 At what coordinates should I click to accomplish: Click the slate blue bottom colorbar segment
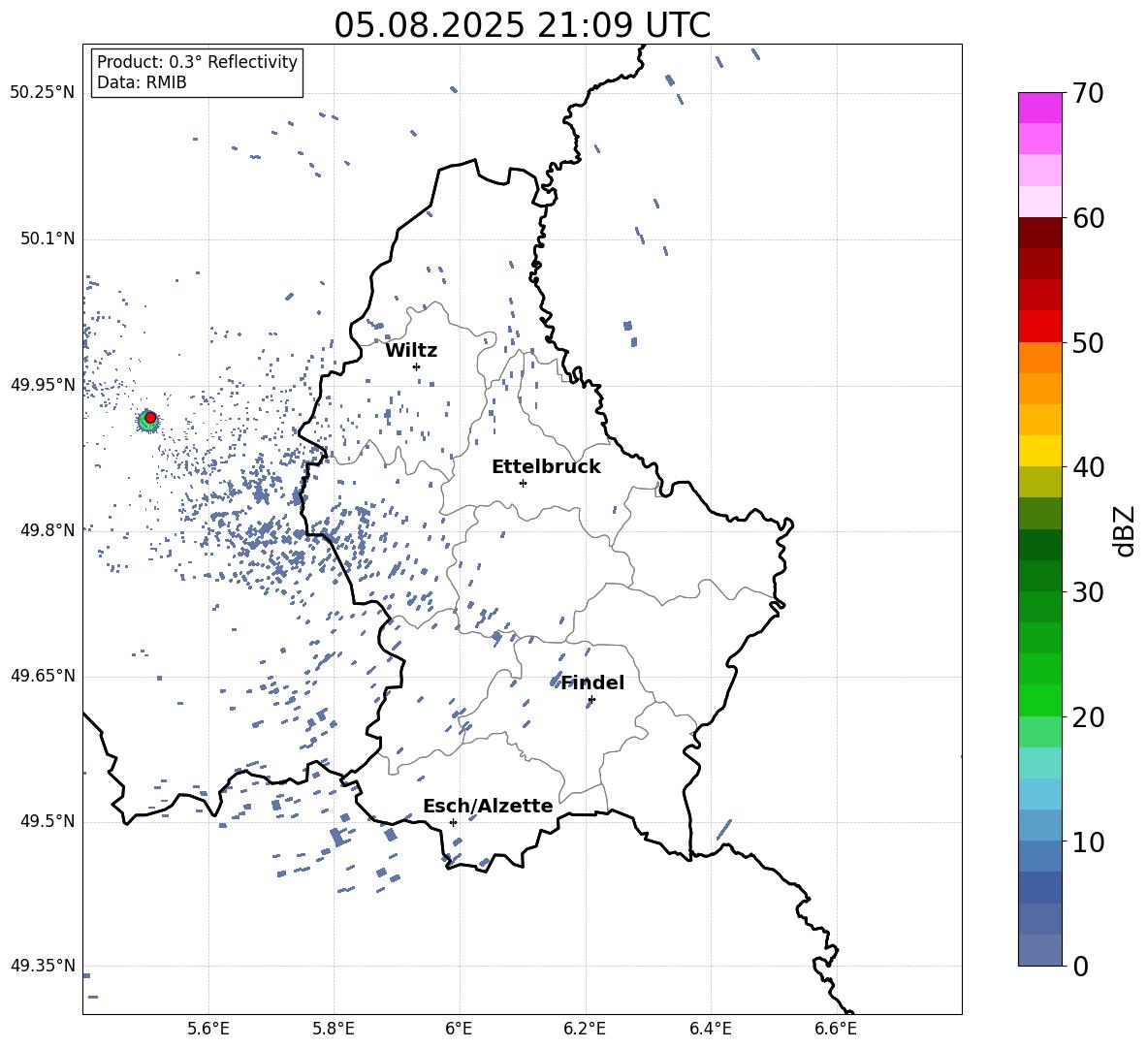pyautogui.click(x=1039, y=950)
